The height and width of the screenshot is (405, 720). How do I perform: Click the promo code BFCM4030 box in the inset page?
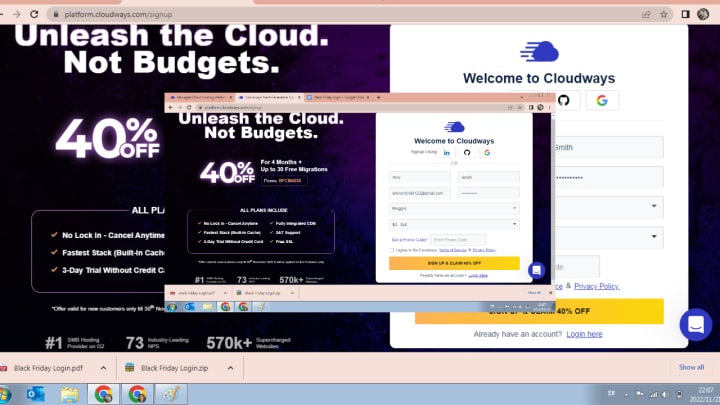(x=284, y=180)
